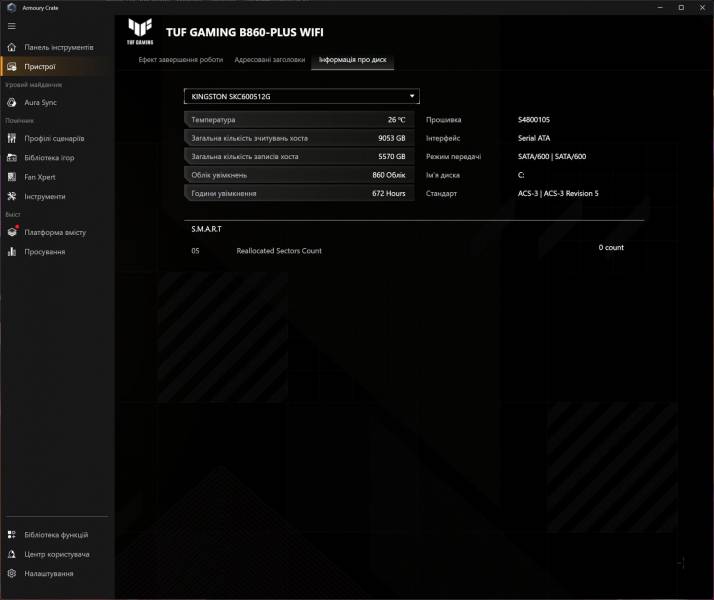714x600 pixels.
Task: Click the Просування chart icon
Action: point(12,252)
